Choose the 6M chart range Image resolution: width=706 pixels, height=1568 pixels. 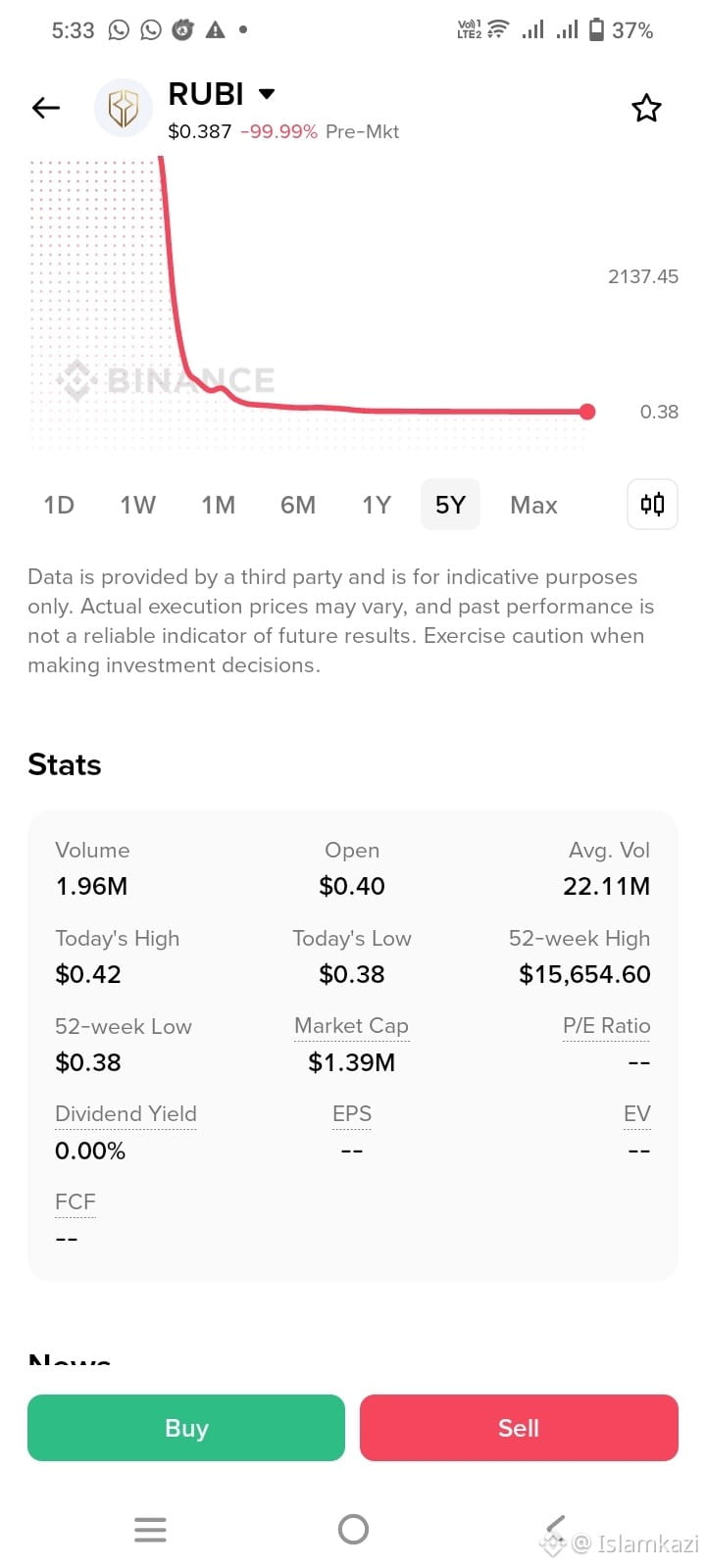[x=298, y=505]
